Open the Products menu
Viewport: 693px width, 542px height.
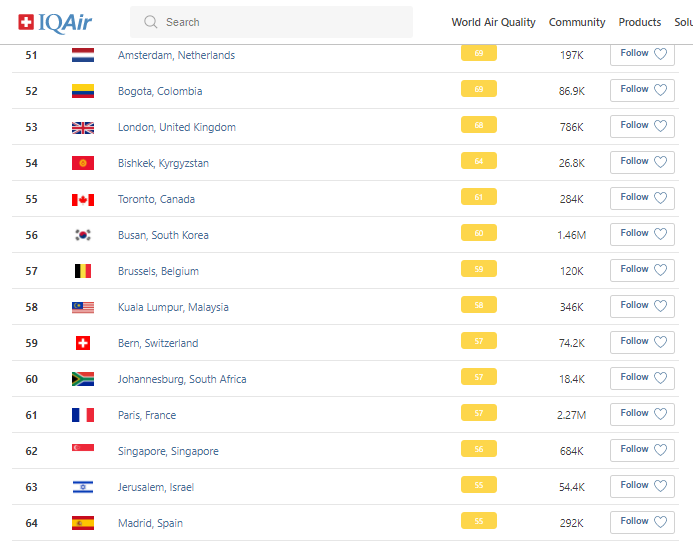tap(640, 22)
